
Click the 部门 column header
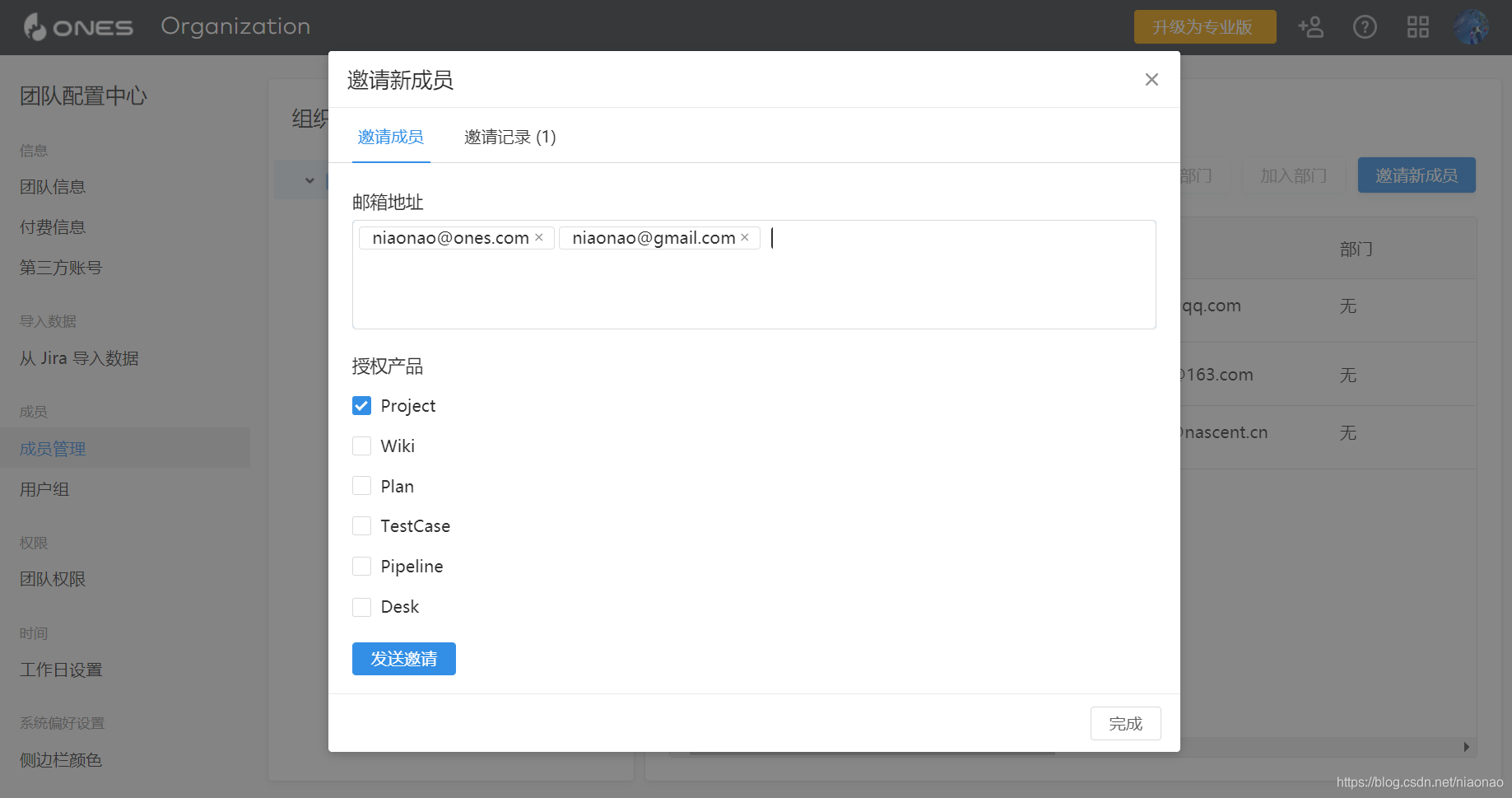click(1356, 249)
